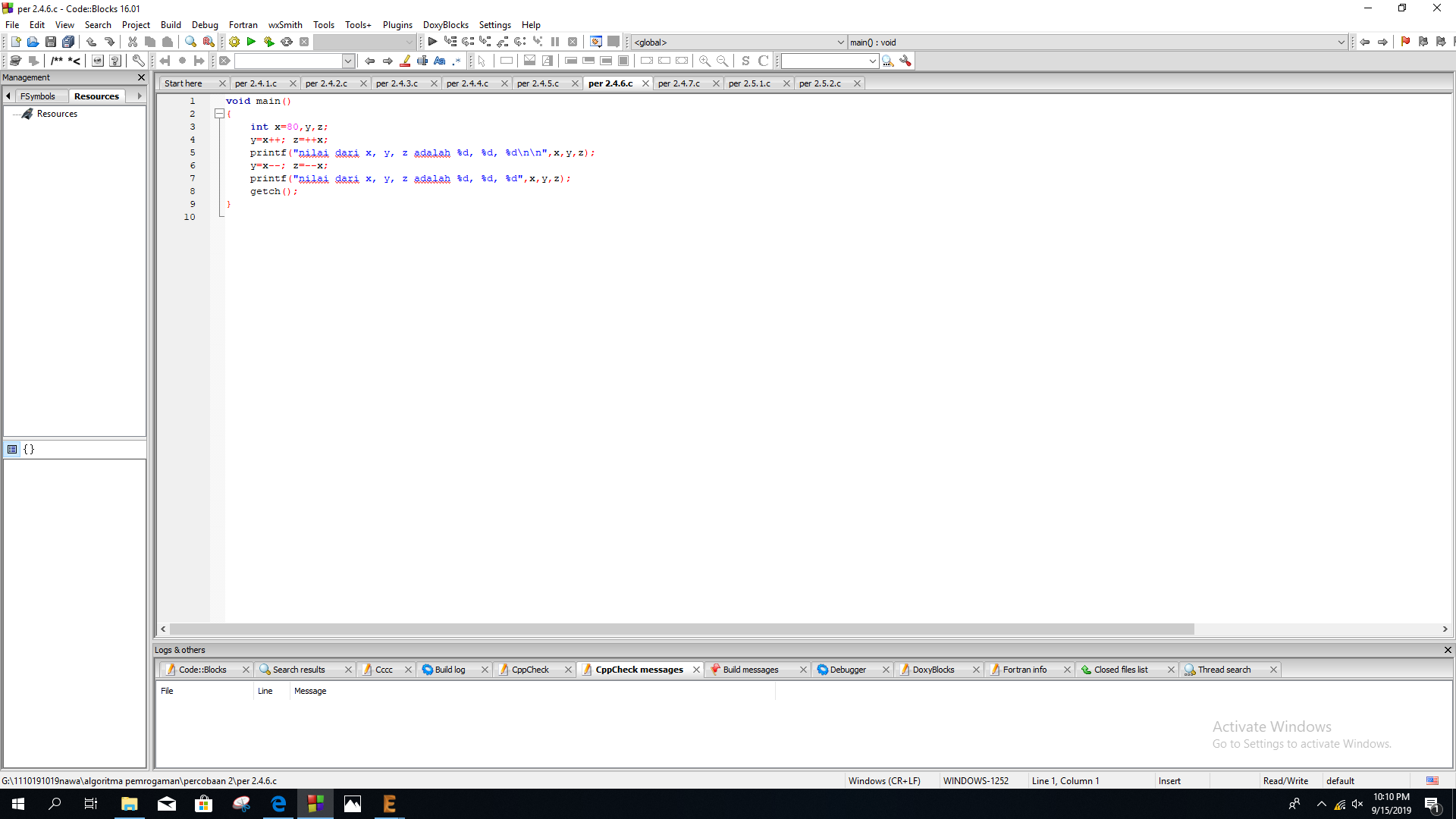Open the <global> scope dropdown
Screen dimensions: 1456x819
pos(839,42)
